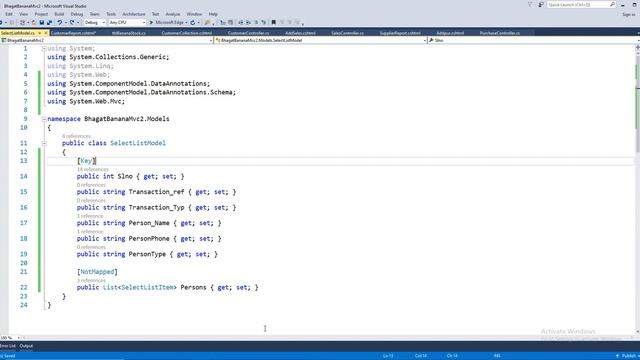The image size is (640, 360).
Task: Click the notifications flag icon
Action: point(530,4)
